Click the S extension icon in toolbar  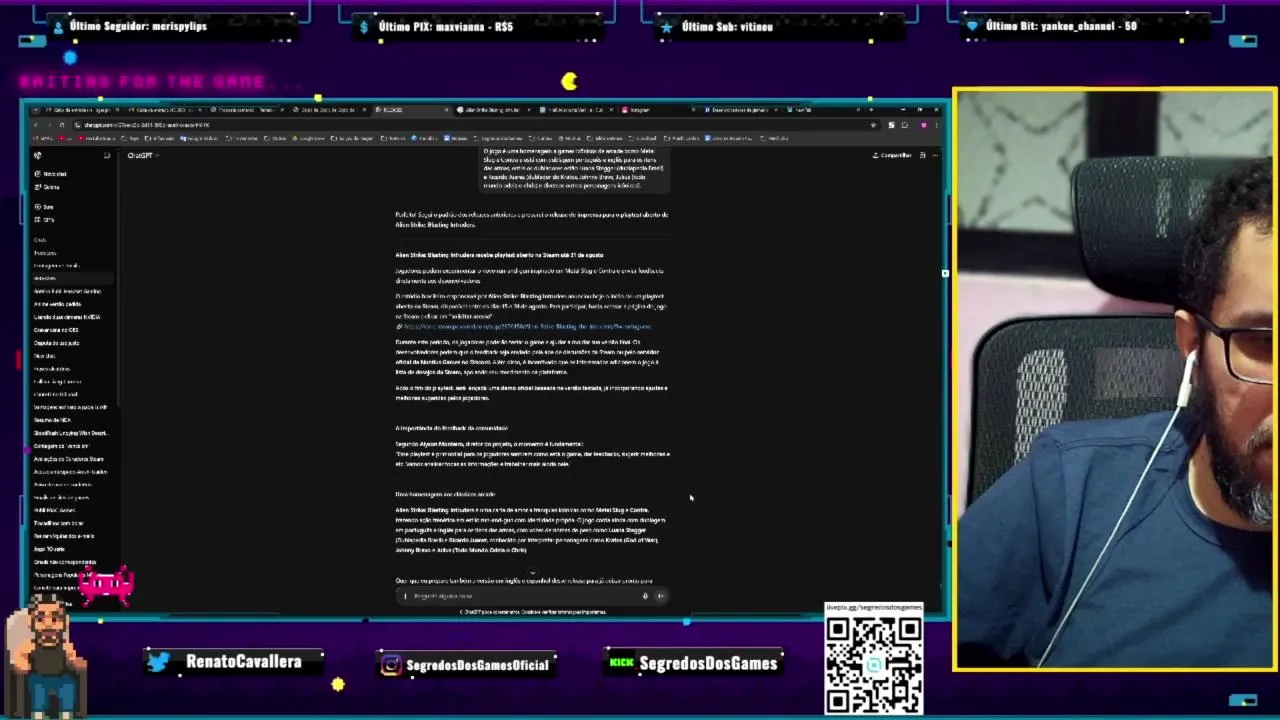point(891,125)
